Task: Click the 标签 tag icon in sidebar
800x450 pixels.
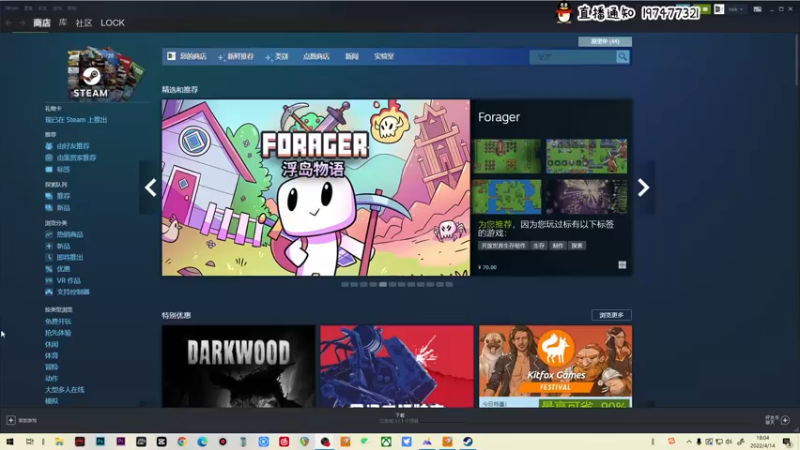Action: coord(49,169)
